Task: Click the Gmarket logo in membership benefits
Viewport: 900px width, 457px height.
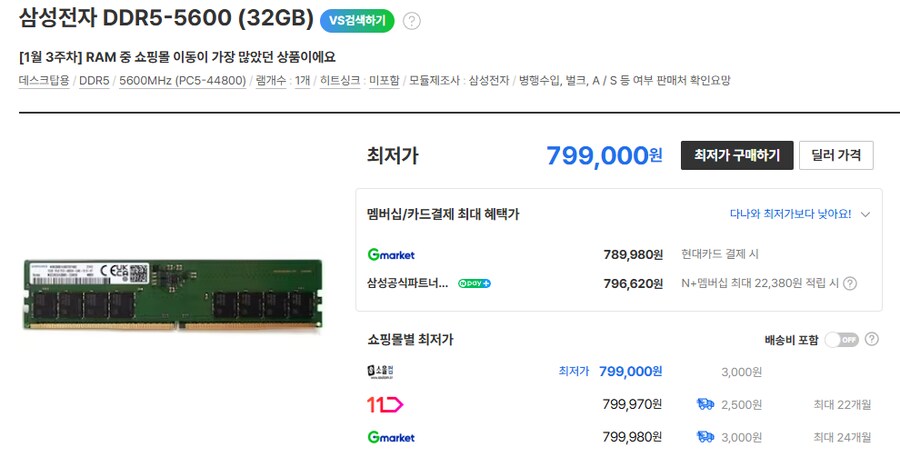Action: (x=391, y=255)
